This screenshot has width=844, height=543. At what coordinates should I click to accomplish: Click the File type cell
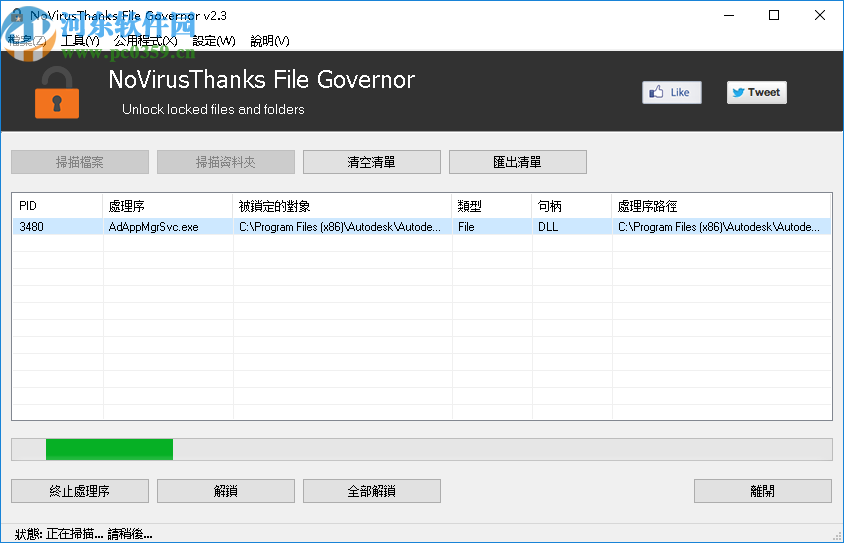492,227
